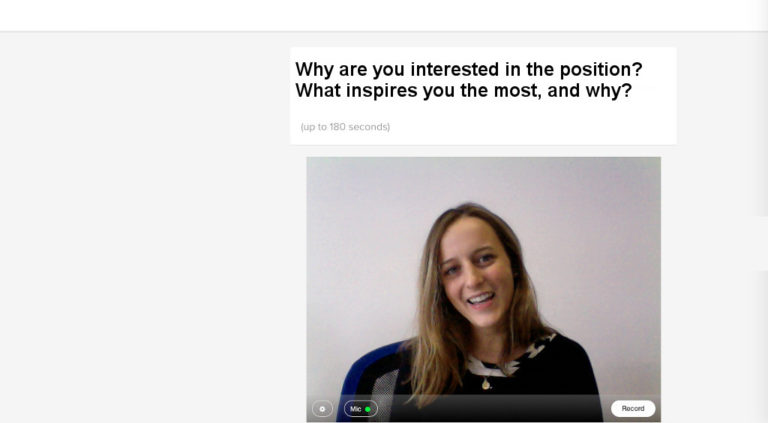Click the webcam video preview

click(483, 289)
